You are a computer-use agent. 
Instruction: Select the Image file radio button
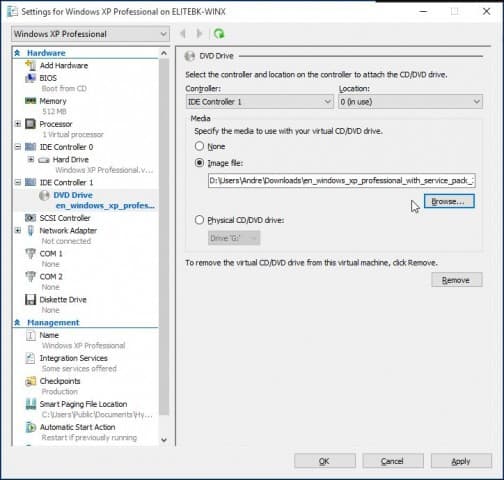click(199, 163)
